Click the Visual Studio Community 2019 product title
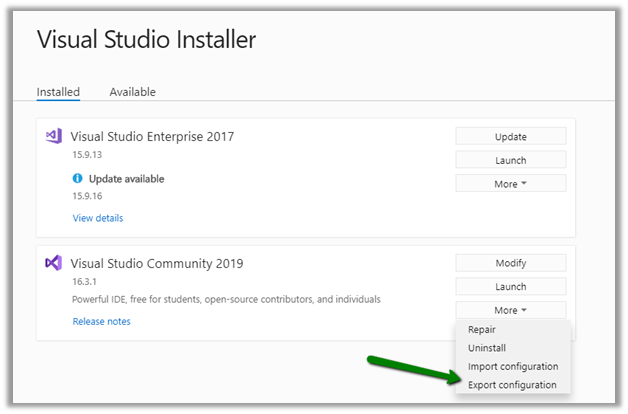The image size is (628, 414). pos(157,264)
